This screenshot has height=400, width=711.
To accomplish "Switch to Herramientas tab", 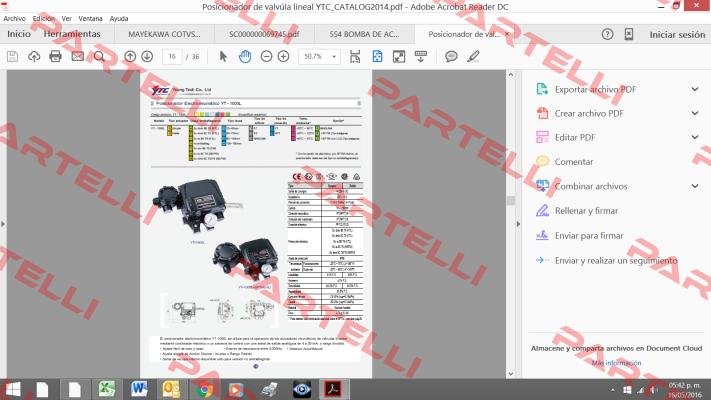I will (72, 34).
